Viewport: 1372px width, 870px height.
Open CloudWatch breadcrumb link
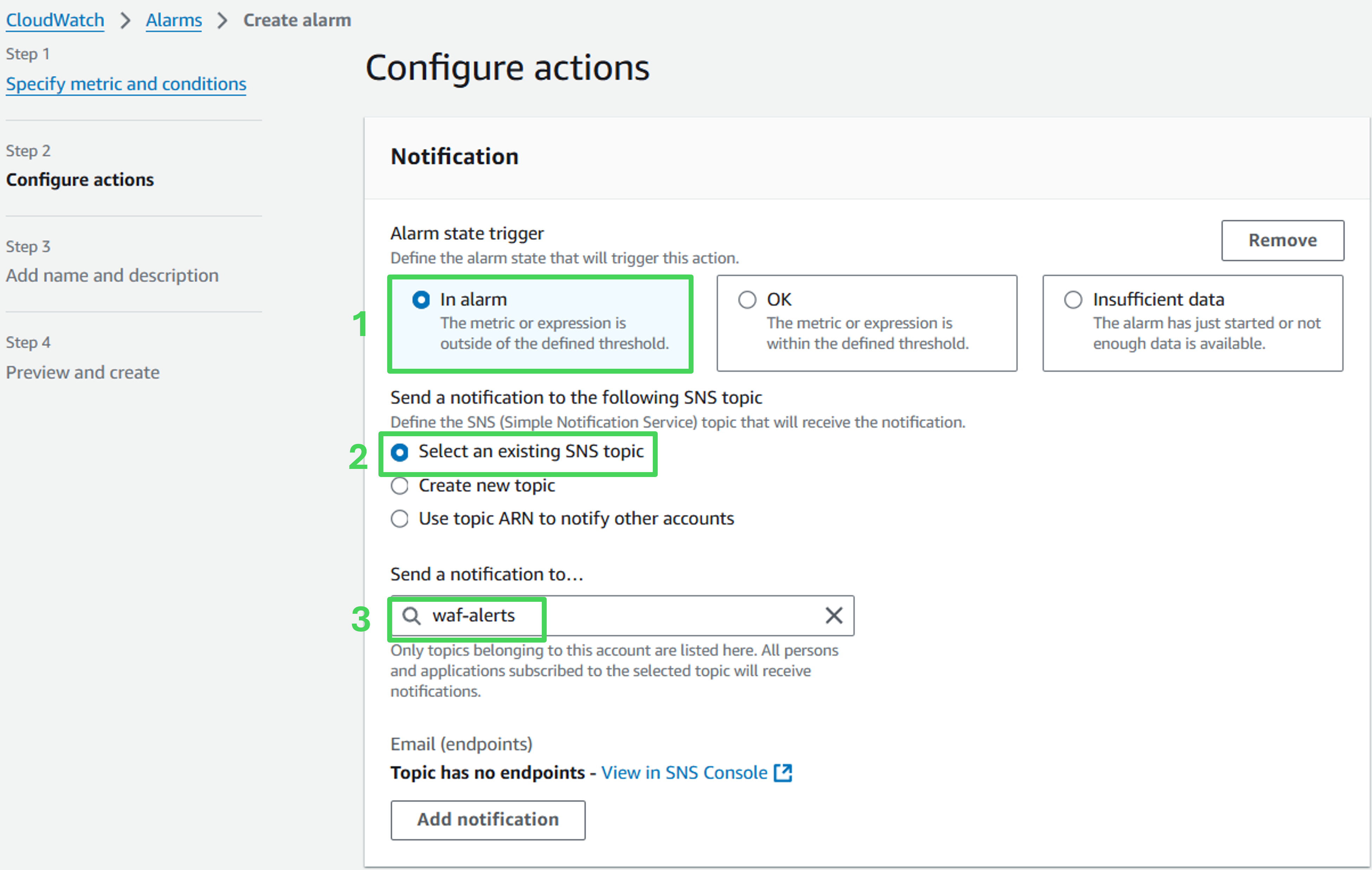click(x=55, y=20)
